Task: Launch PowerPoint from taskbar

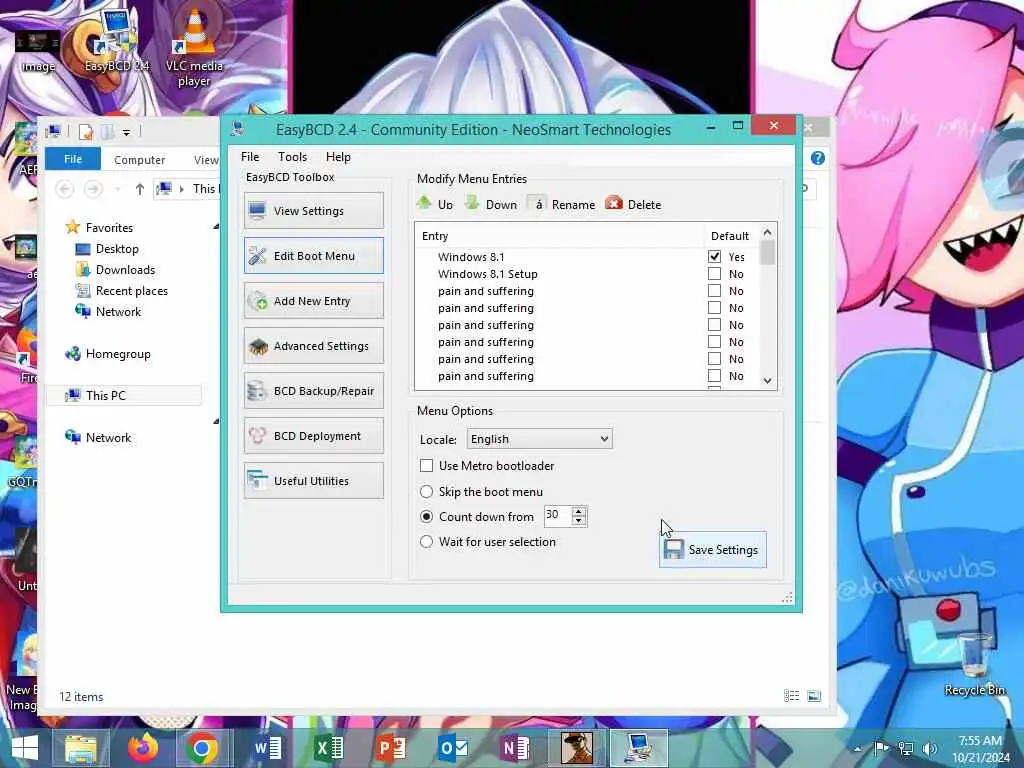Action: [391, 748]
